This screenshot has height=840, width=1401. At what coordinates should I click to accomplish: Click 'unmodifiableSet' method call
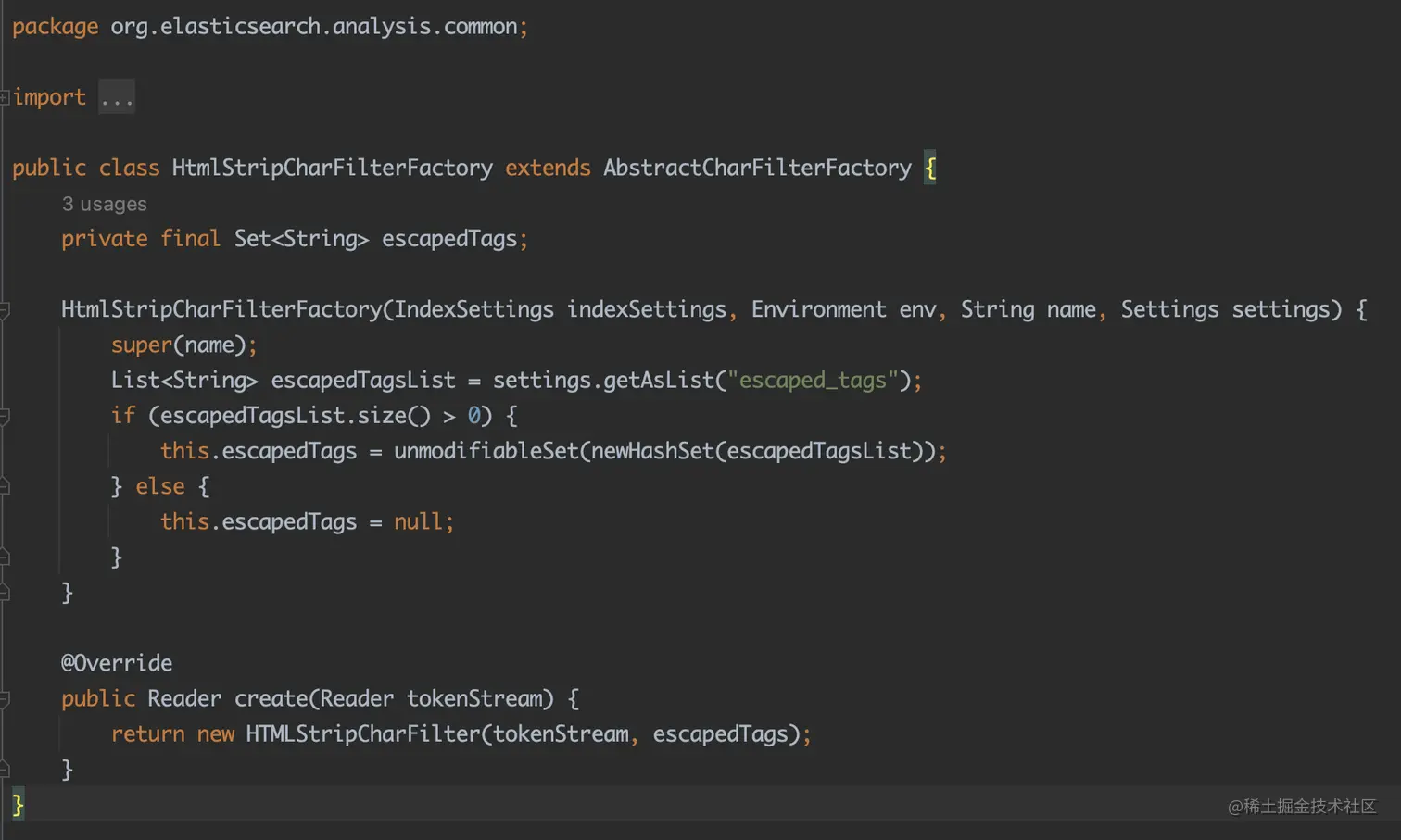[x=486, y=451]
